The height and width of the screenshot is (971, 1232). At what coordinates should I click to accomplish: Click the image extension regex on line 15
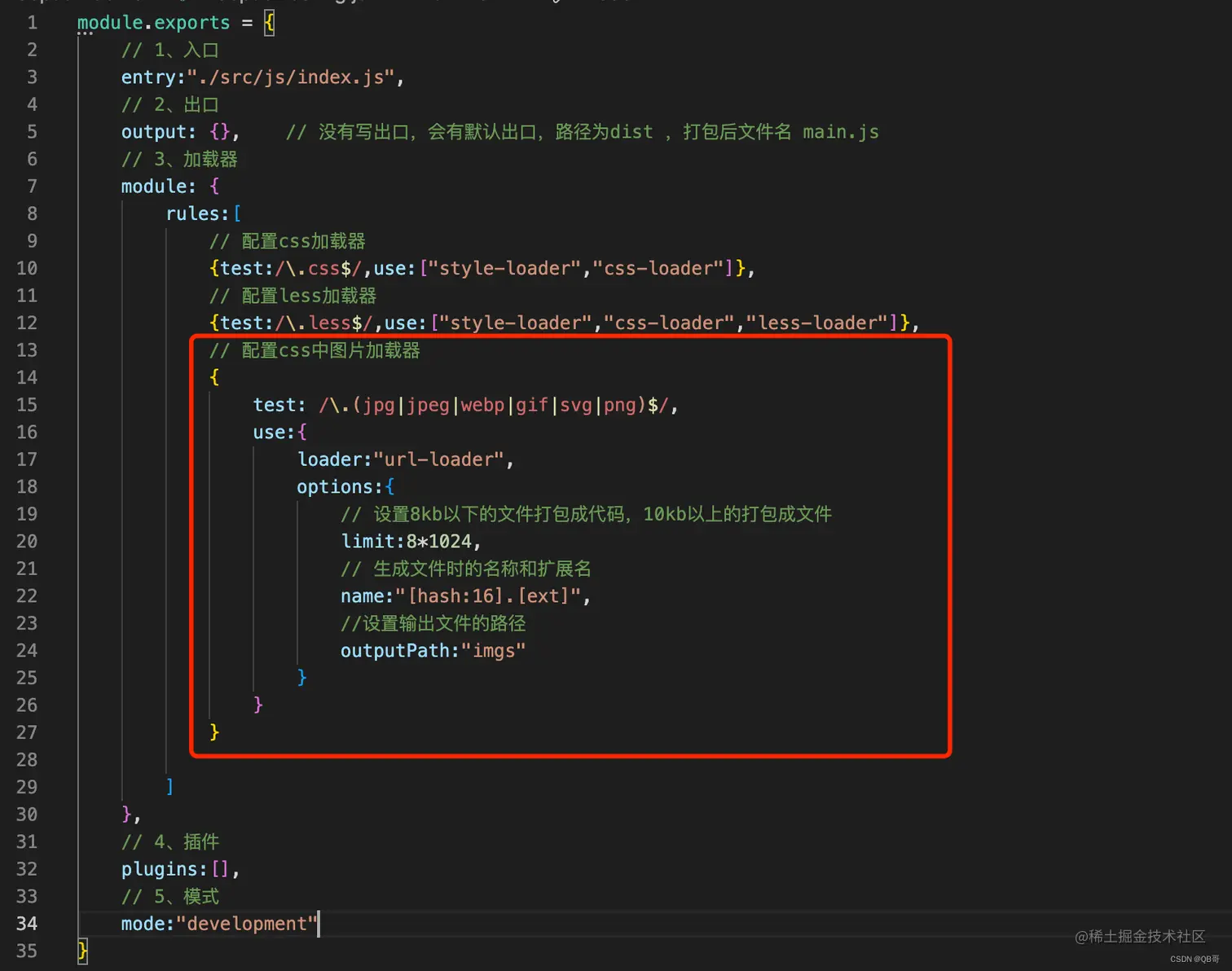click(494, 405)
